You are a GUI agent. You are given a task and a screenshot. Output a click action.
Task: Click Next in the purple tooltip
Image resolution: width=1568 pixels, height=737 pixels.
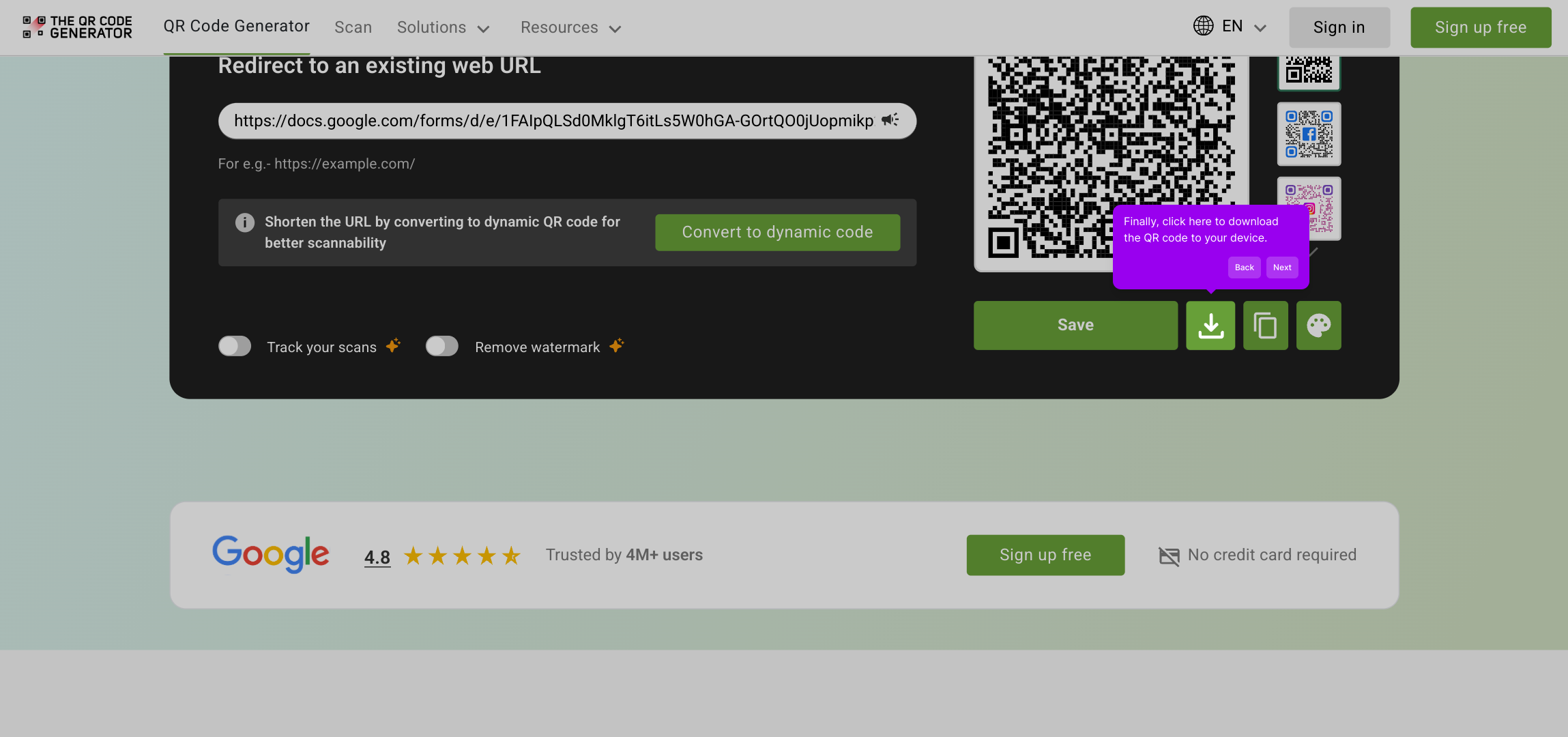tap(1282, 268)
